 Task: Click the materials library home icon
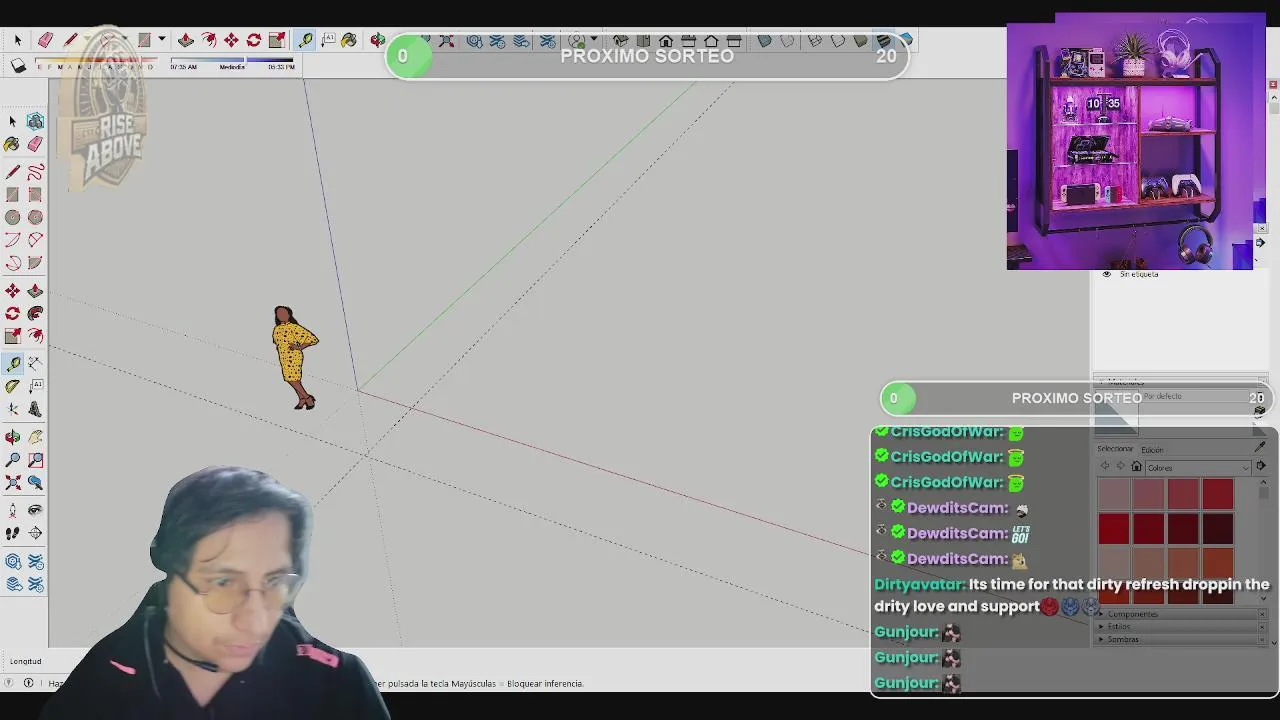[1136, 467]
